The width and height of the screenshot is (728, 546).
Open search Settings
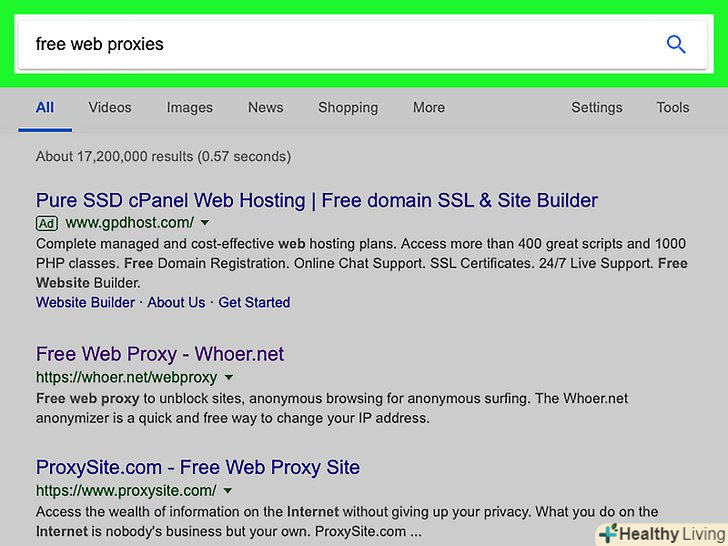point(596,108)
